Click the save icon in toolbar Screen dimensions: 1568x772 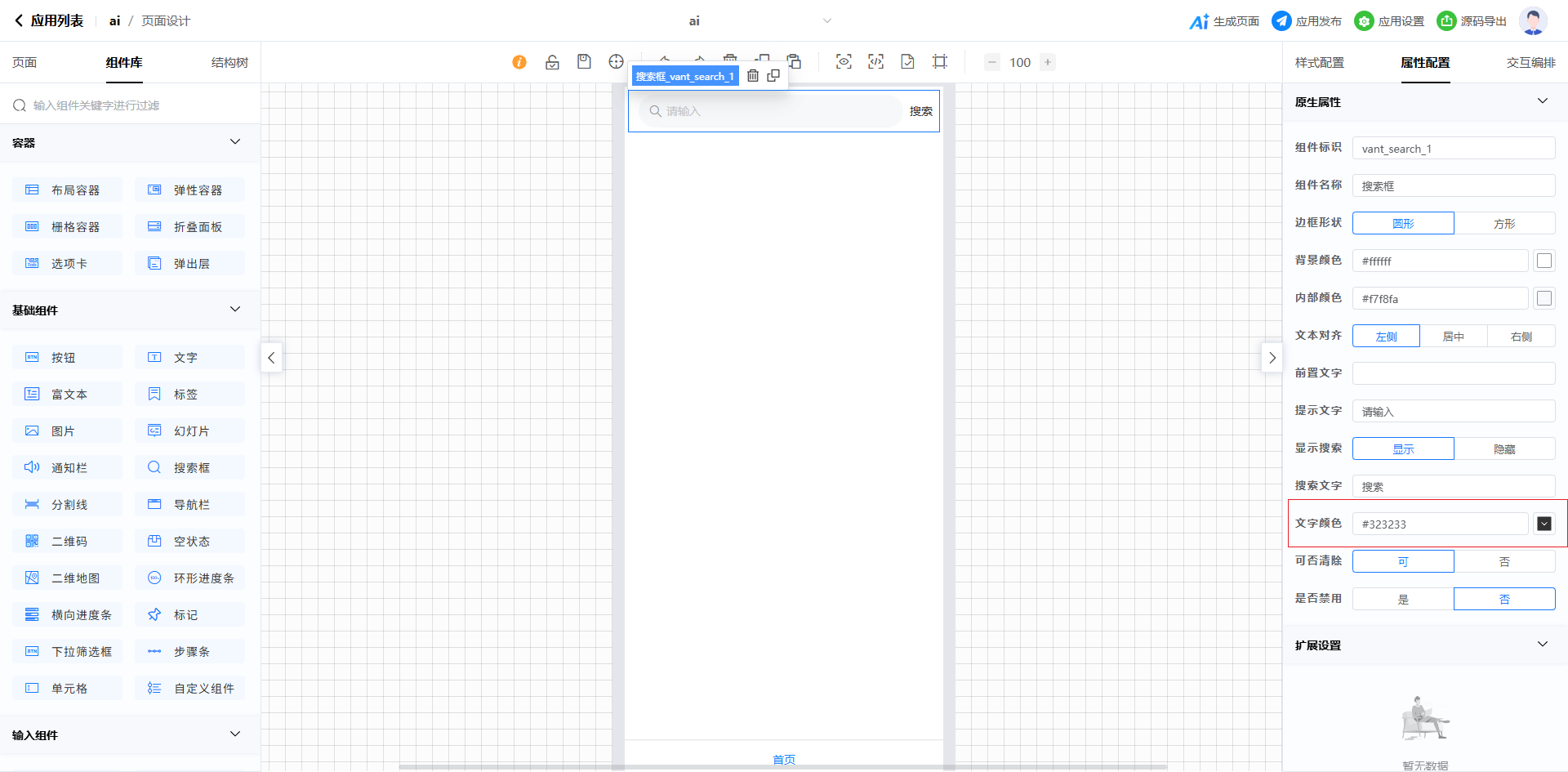(x=584, y=62)
